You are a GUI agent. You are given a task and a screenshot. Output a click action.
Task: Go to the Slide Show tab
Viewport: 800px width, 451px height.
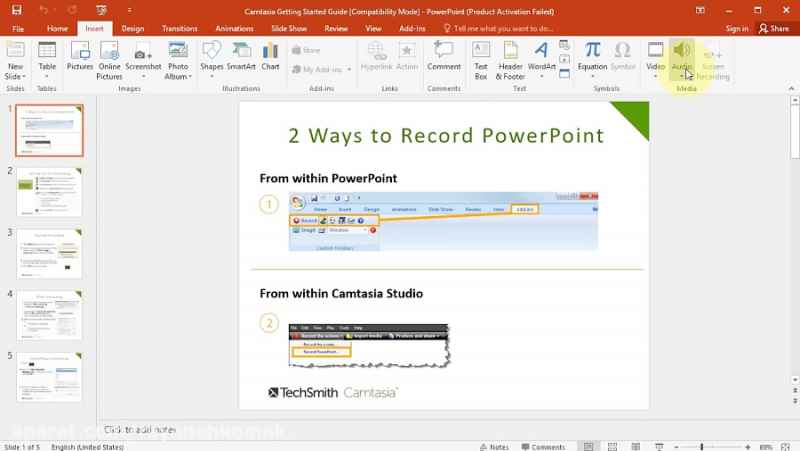[x=289, y=29]
